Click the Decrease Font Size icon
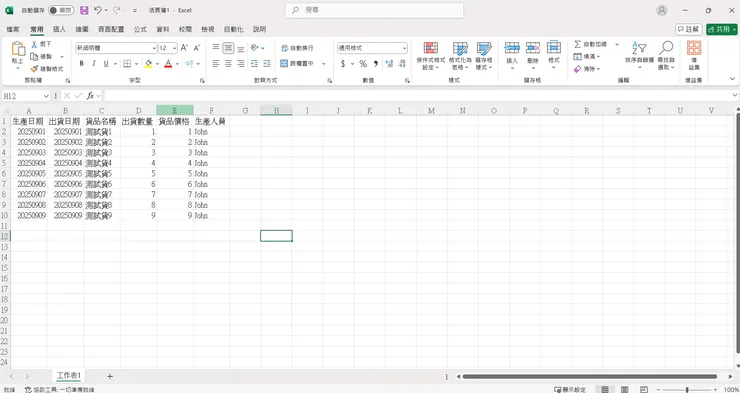740x393 pixels. click(x=197, y=48)
